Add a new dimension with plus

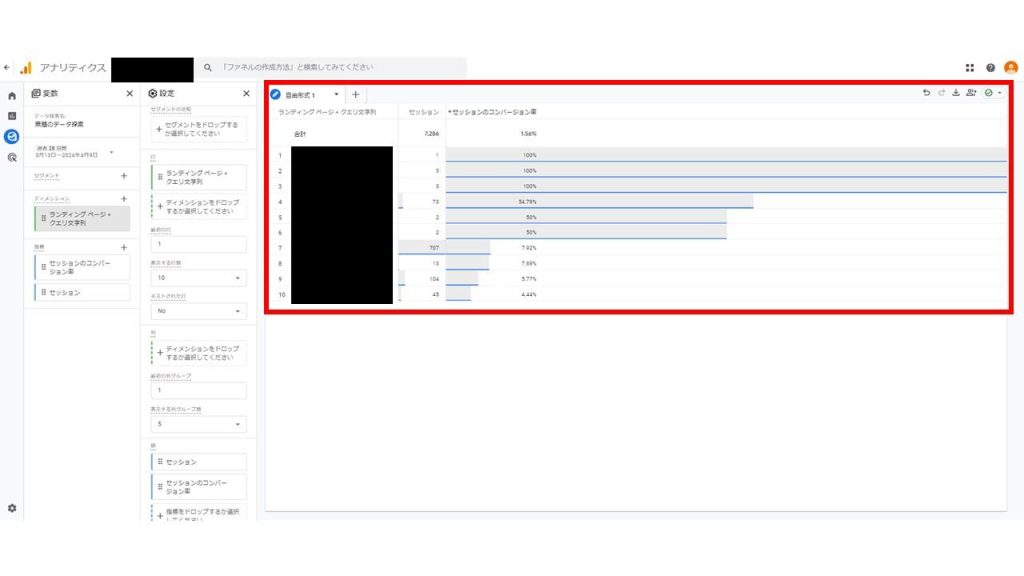124,199
